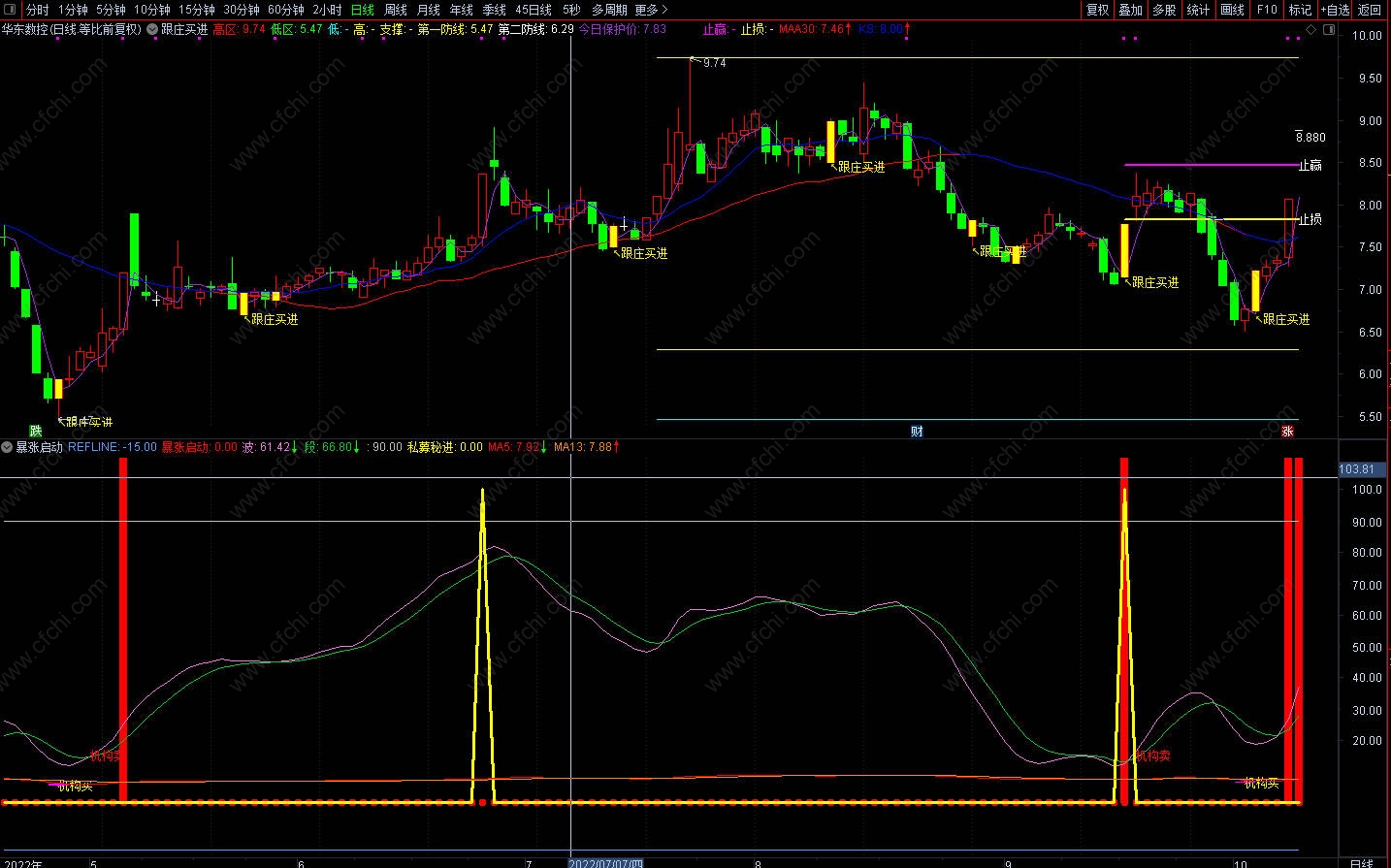Switch to 分时 intraday view
The height and width of the screenshot is (868, 1391).
coord(37,10)
